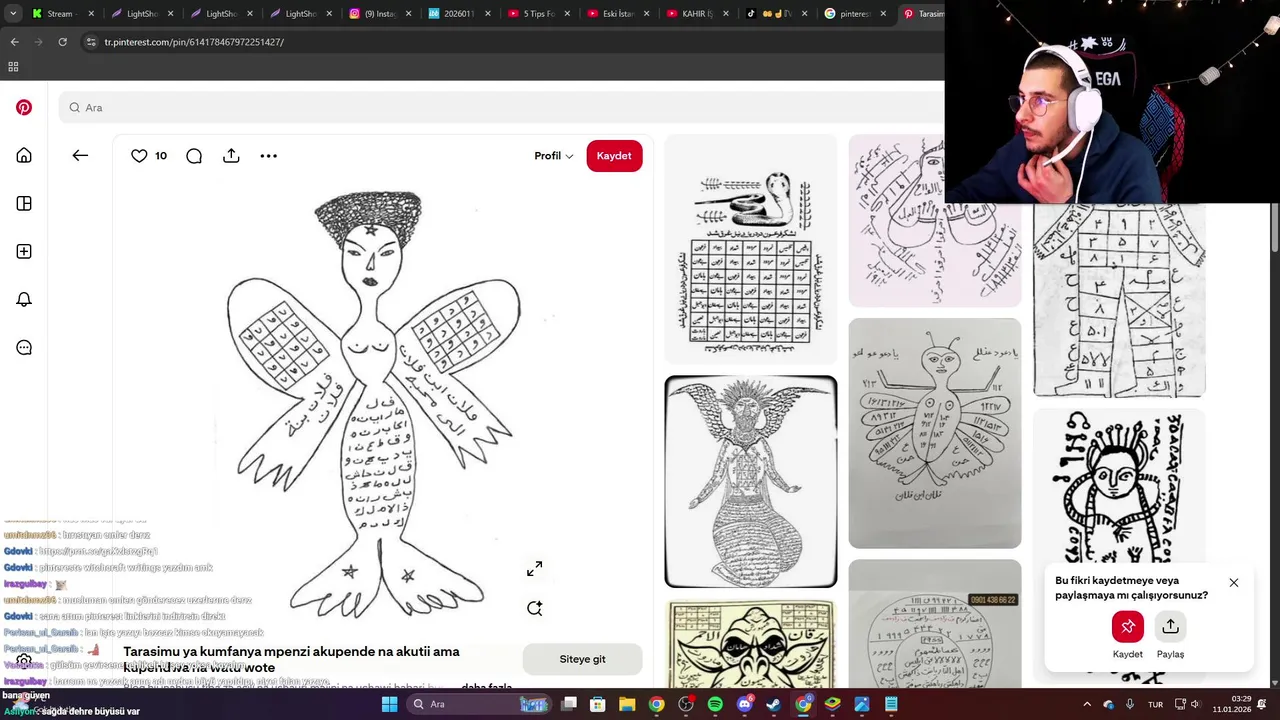The image size is (1280, 720).
Task: Open messages chat icon in sidebar
Action: 24,348
